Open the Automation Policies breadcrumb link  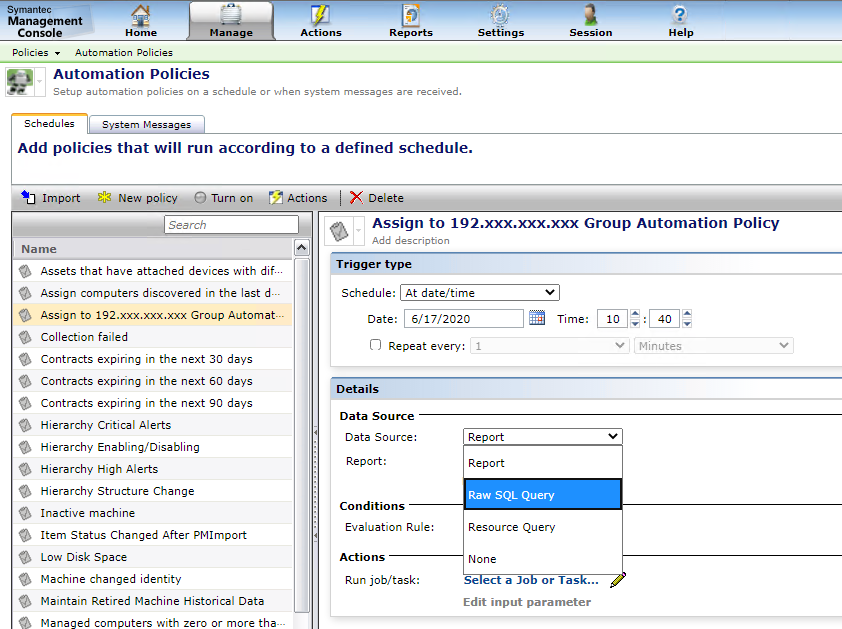pyautogui.click(x=124, y=53)
